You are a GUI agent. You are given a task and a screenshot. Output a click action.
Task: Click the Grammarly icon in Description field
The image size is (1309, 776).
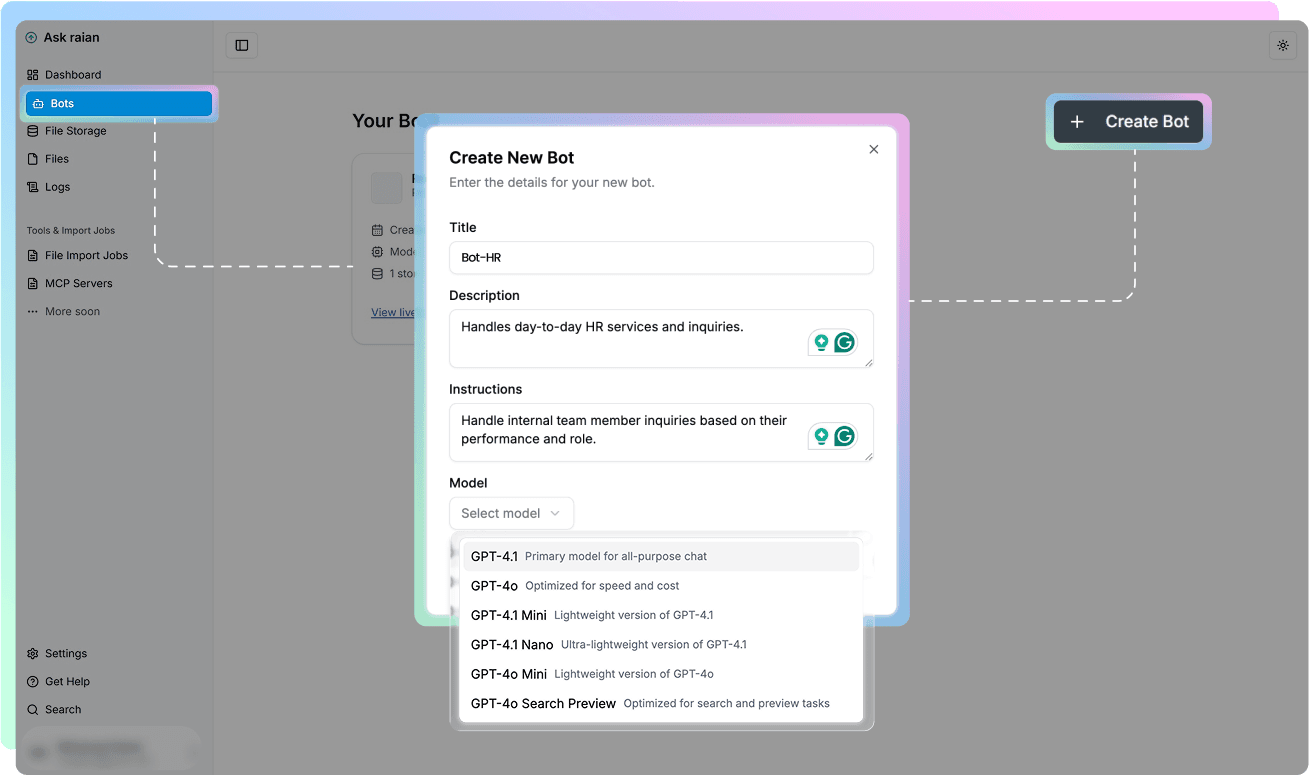tap(845, 343)
